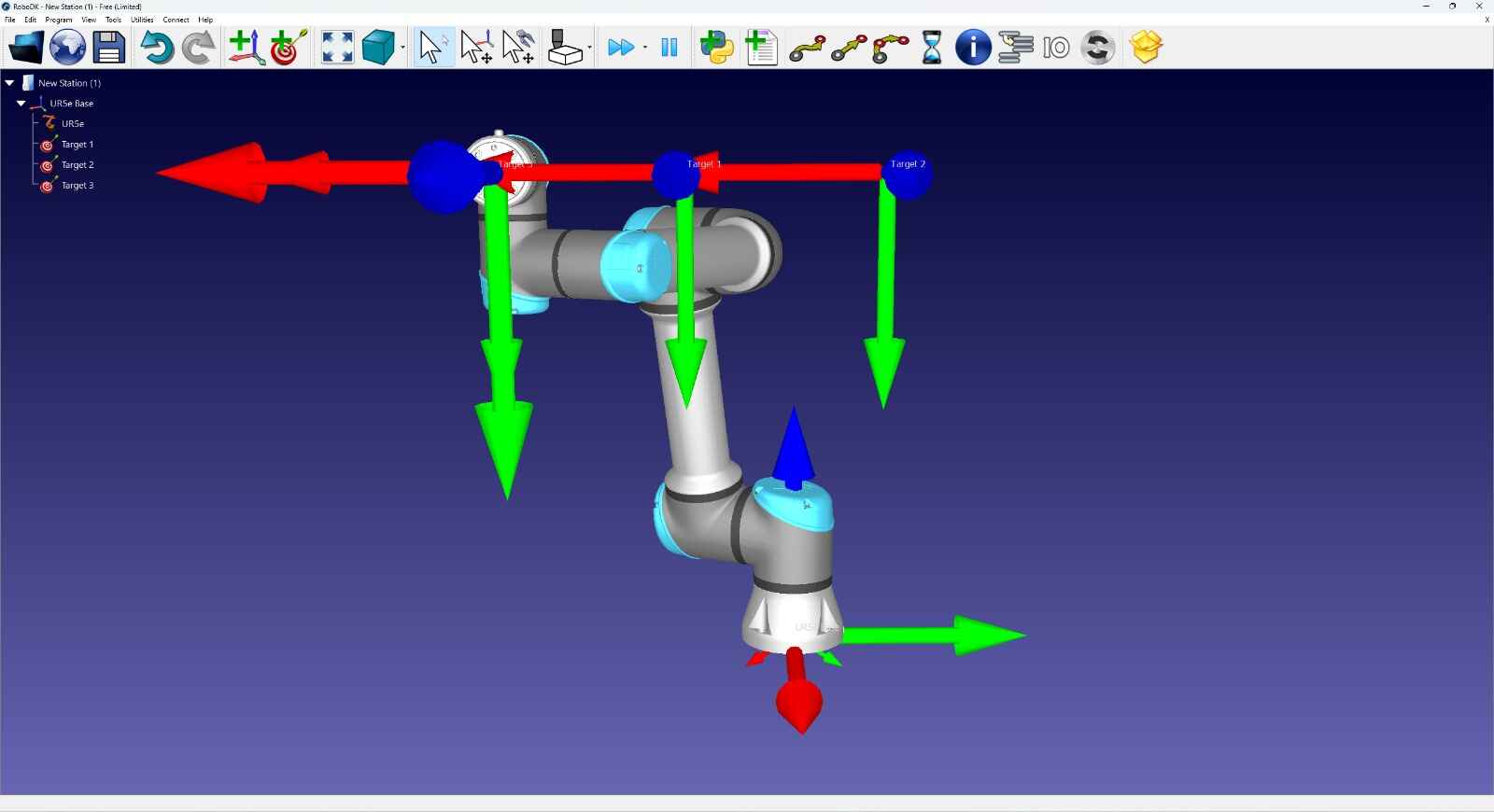Select Target 2 in station tree
This screenshot has height=812, width=1494.
[x=78, y=165]
